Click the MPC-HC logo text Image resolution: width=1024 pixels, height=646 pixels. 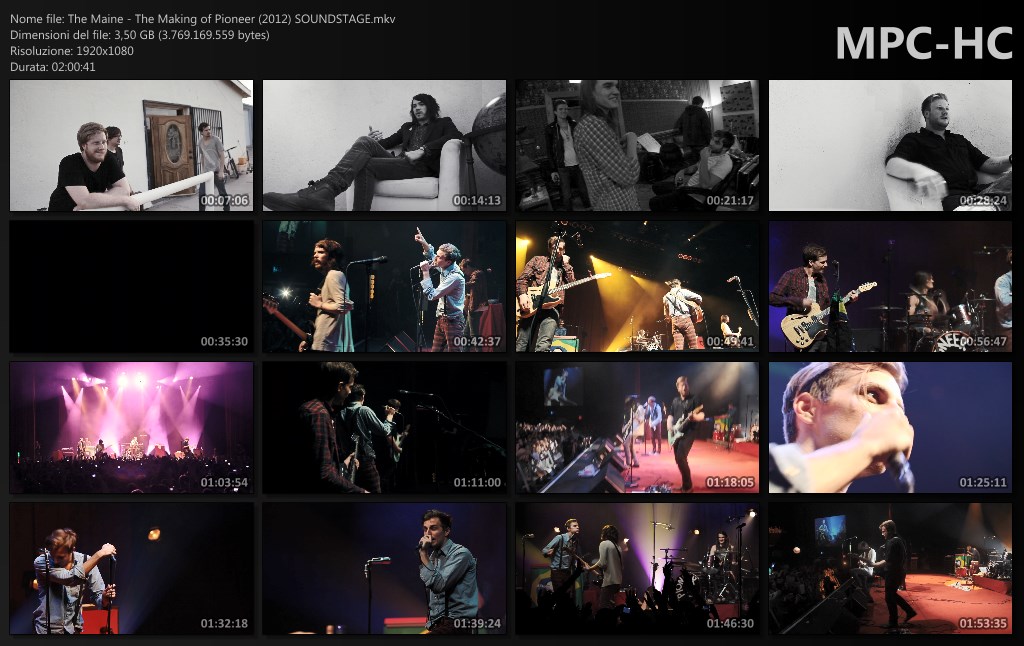click(x=924, y=44)
